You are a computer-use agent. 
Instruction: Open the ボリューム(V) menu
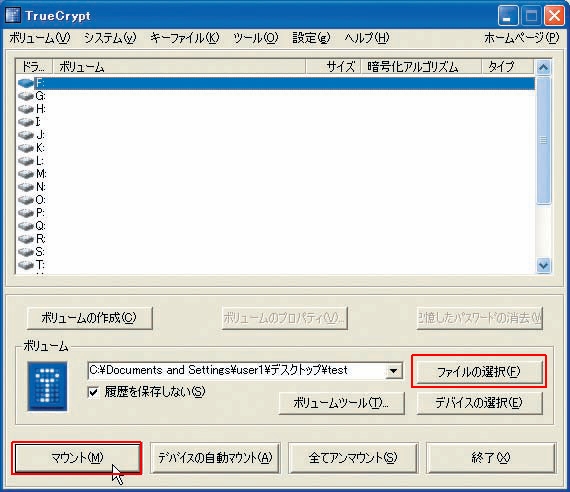40,38
